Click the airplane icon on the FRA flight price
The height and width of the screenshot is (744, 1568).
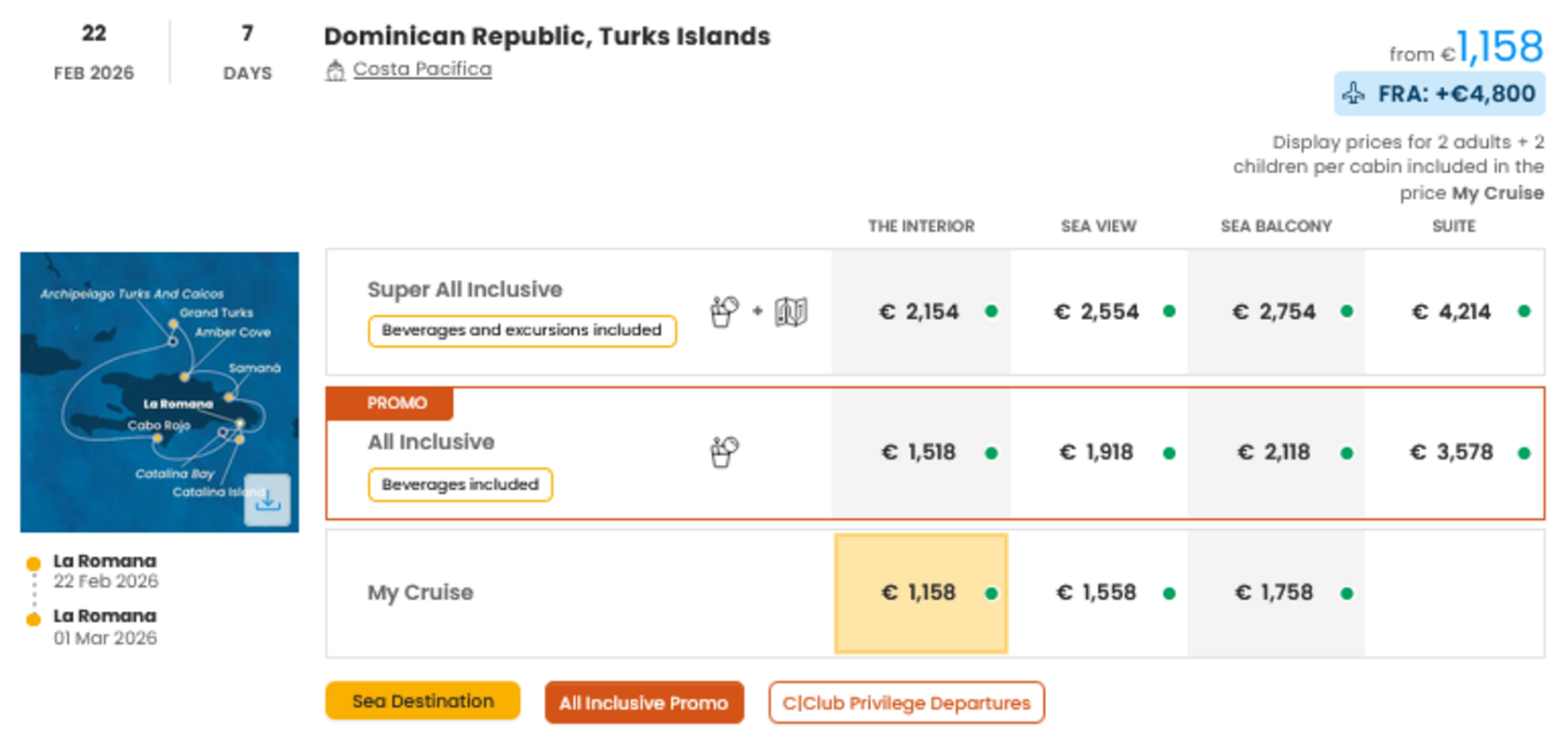(x=1355, y=93)
